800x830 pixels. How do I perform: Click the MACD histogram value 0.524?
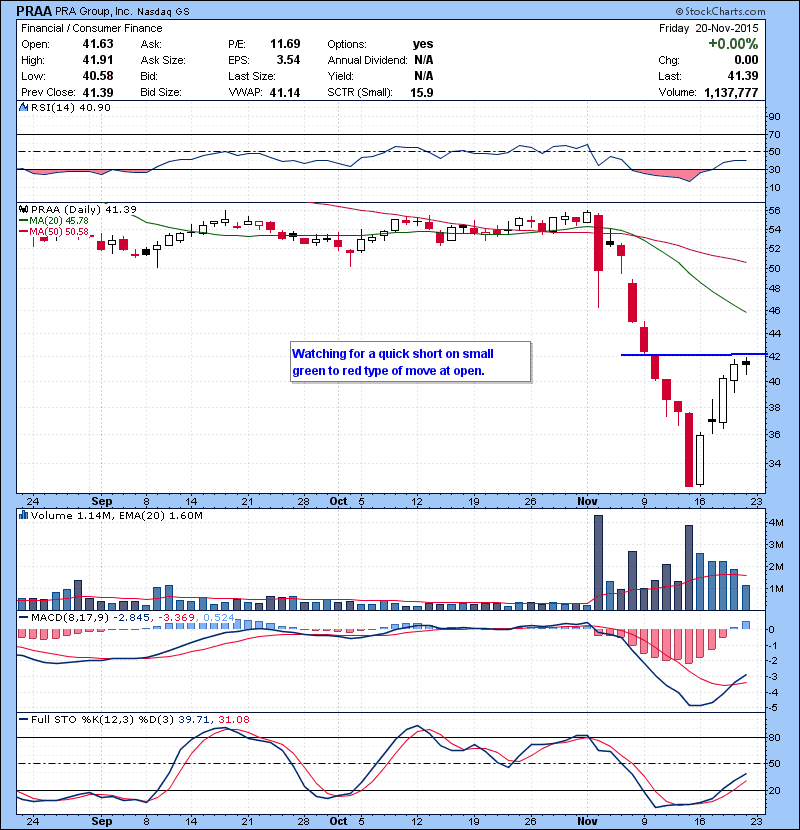coord(219,617)
